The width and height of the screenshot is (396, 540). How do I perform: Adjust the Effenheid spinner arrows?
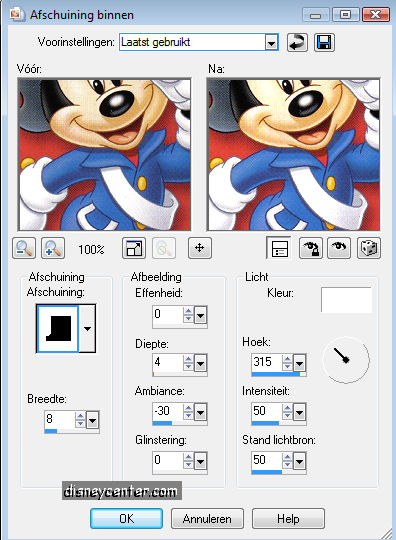coord(188,315)
